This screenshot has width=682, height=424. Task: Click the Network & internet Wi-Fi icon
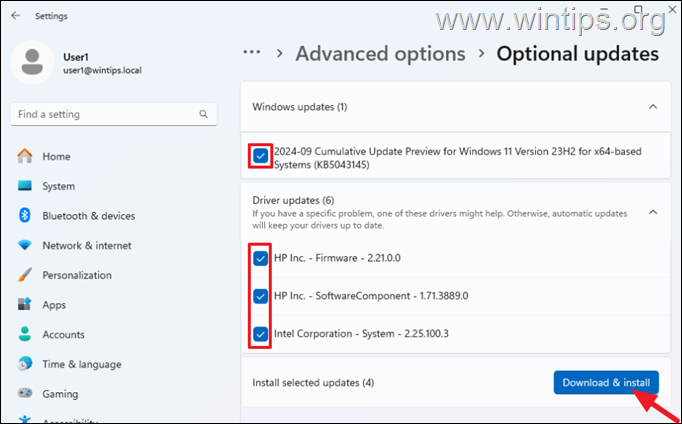24,246
